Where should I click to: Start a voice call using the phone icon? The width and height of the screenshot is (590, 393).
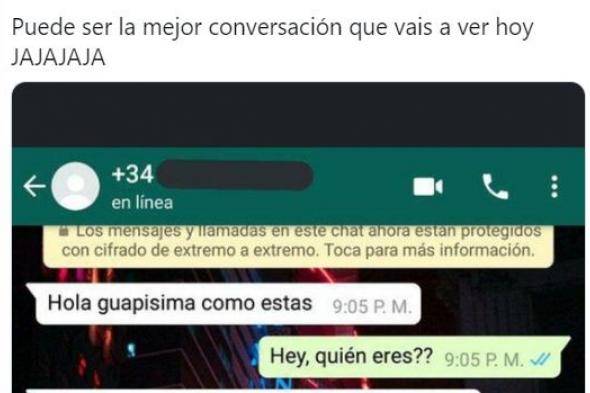point(495,186)
